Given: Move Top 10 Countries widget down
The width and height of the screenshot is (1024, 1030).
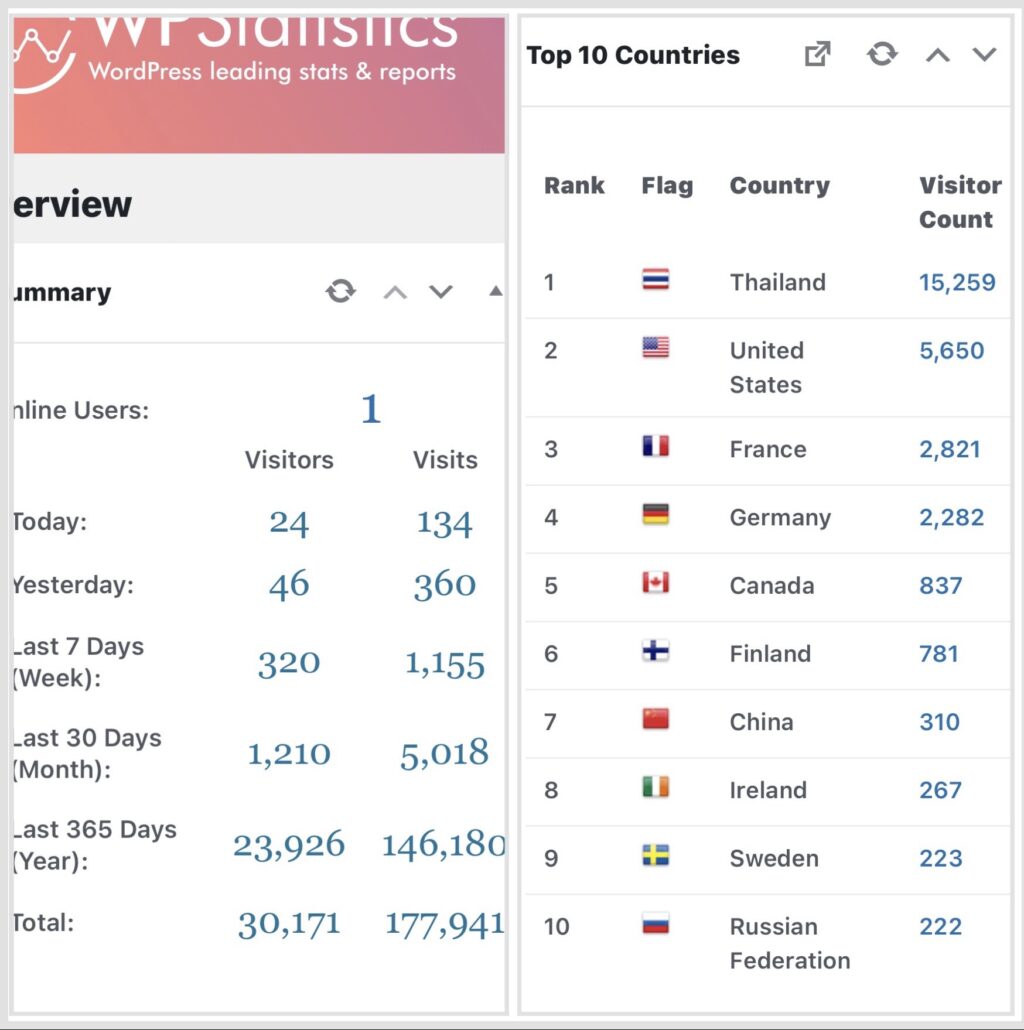Looking at the screenshot, I should pyautogui.click(x=985, y=55).
